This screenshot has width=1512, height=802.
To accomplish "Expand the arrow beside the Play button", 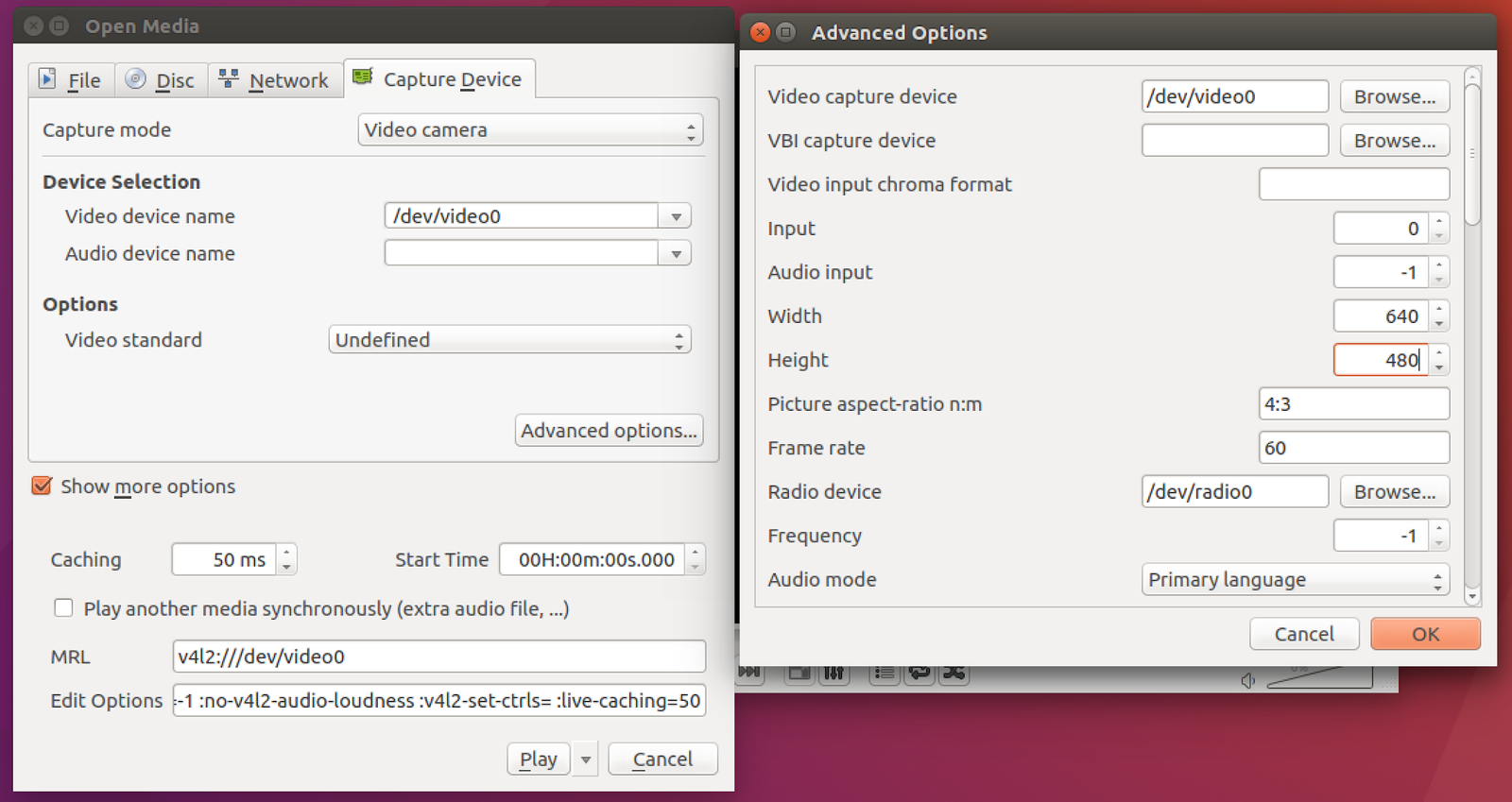I will point(586,759).
